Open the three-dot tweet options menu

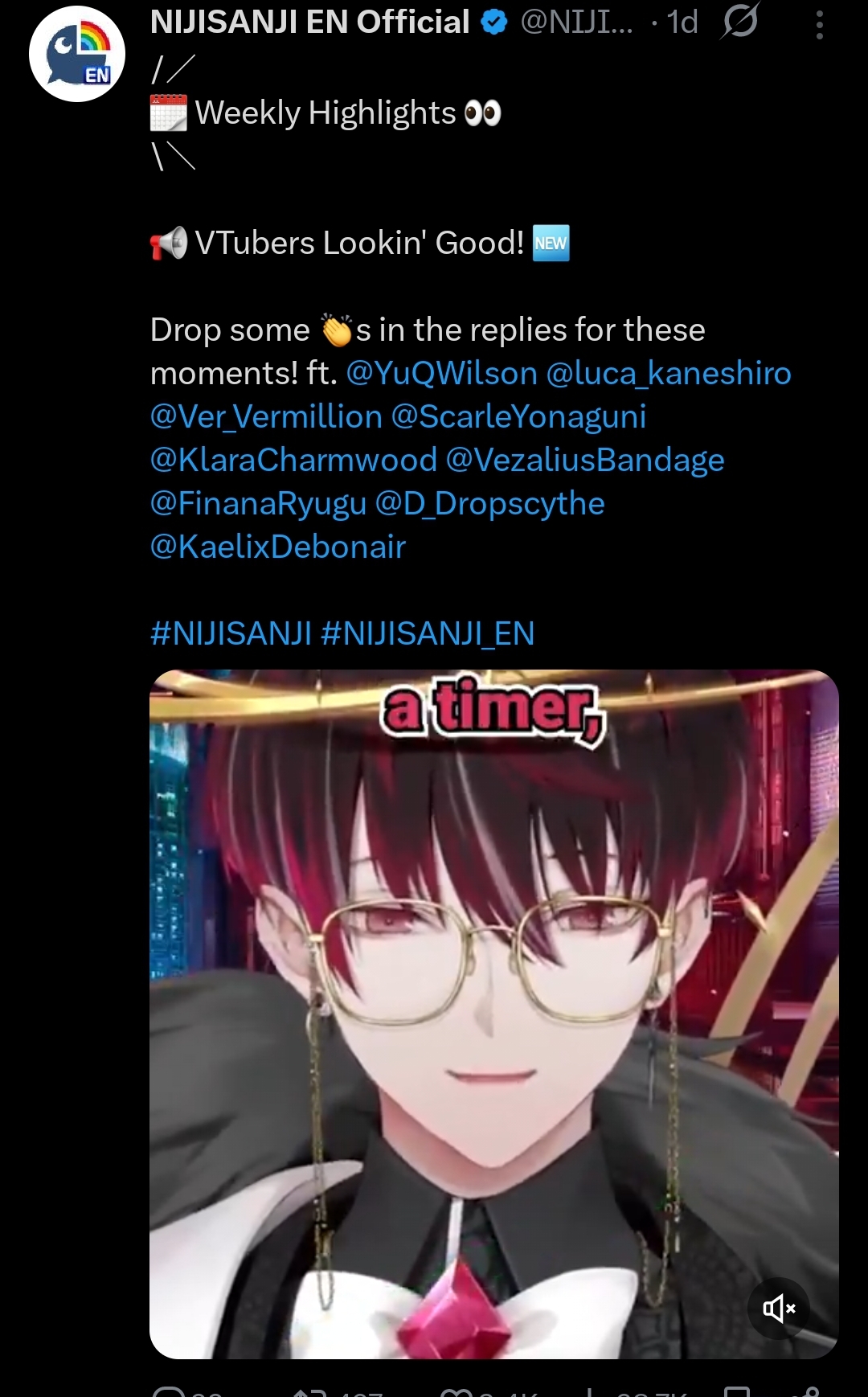[819, 23]
